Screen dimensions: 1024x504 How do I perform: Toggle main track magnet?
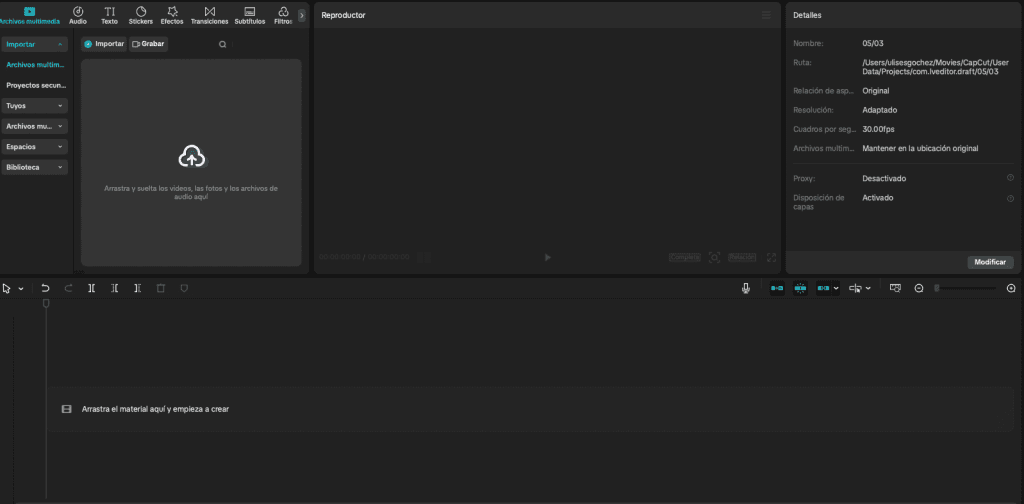point(777,288)
